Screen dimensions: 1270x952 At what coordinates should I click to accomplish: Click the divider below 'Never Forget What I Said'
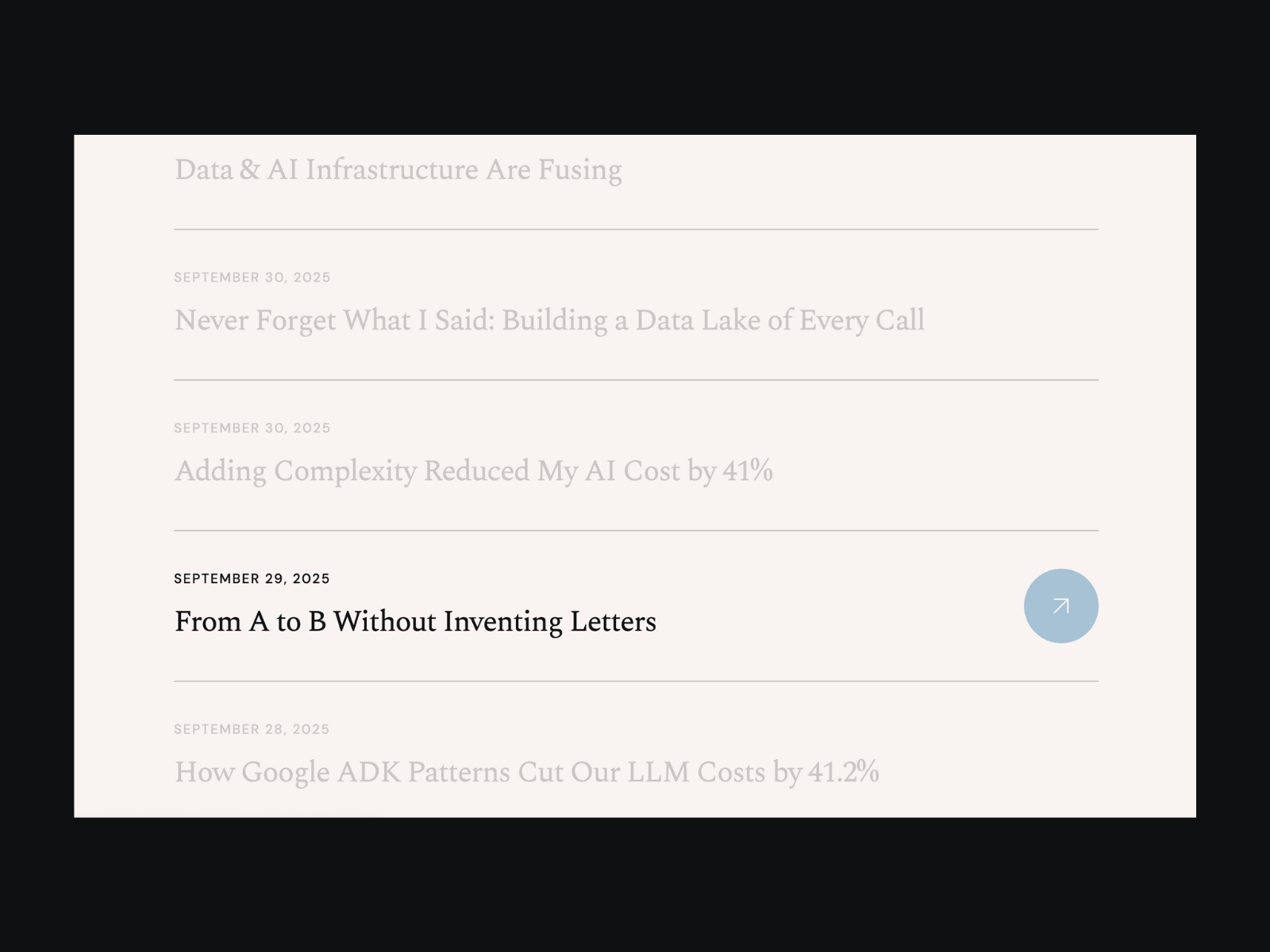pos(635,380)
